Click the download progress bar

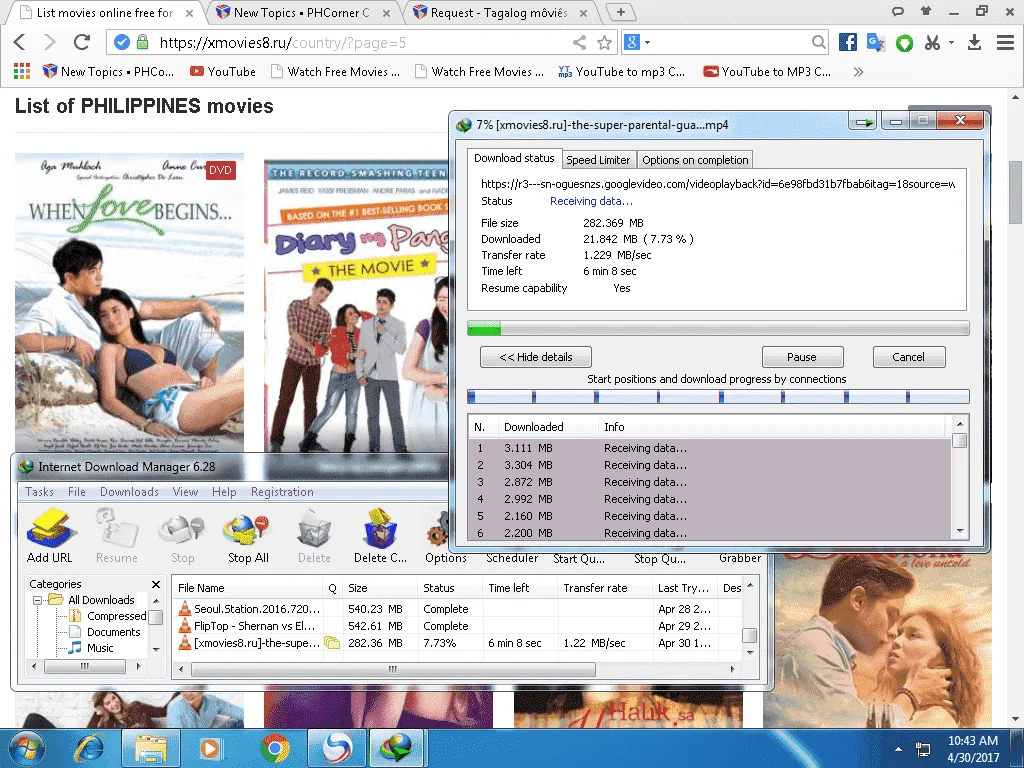[x=718, y=328]
